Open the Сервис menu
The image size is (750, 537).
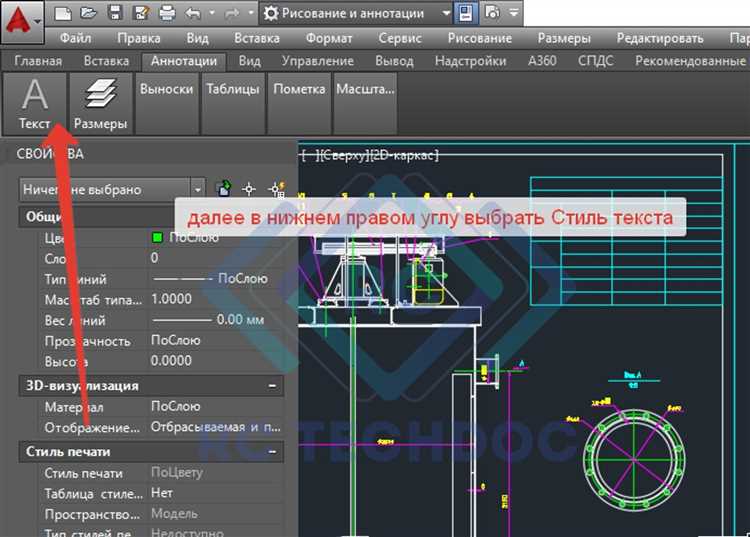coord(400,38)
